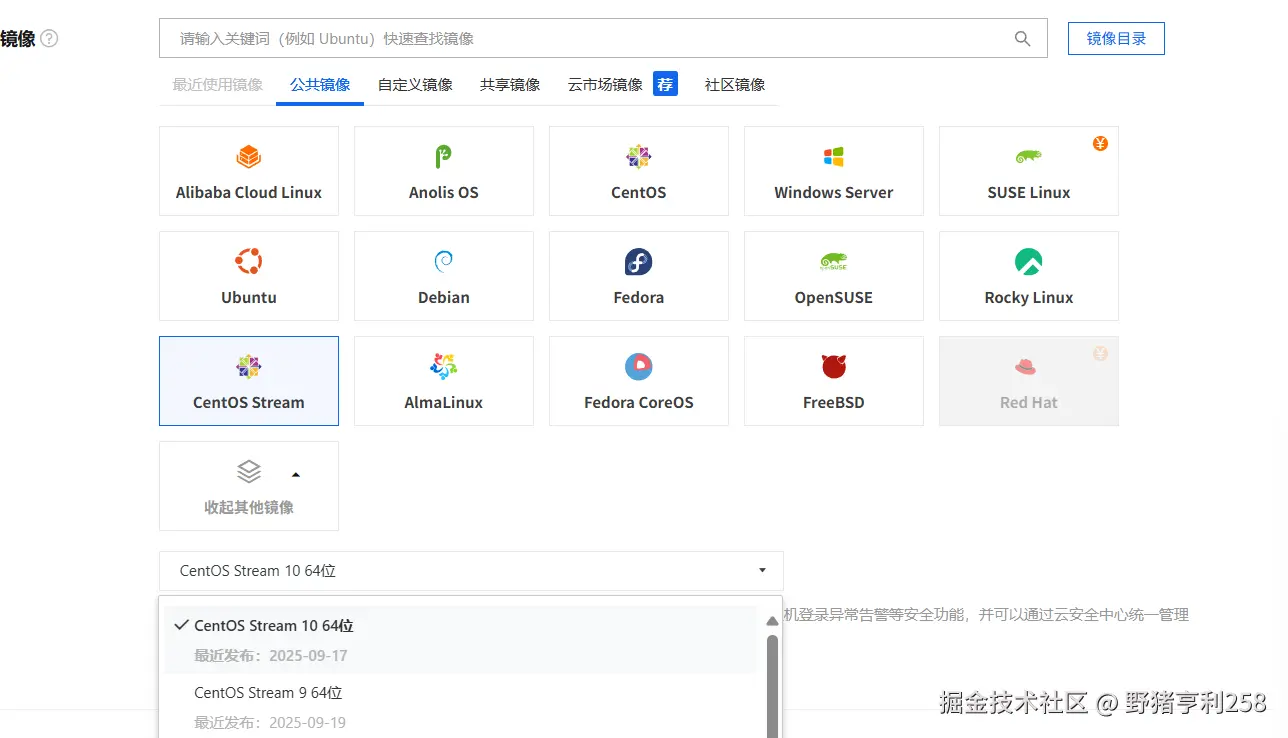Click the dropdown list scrollbar thumb

point(772,686)
